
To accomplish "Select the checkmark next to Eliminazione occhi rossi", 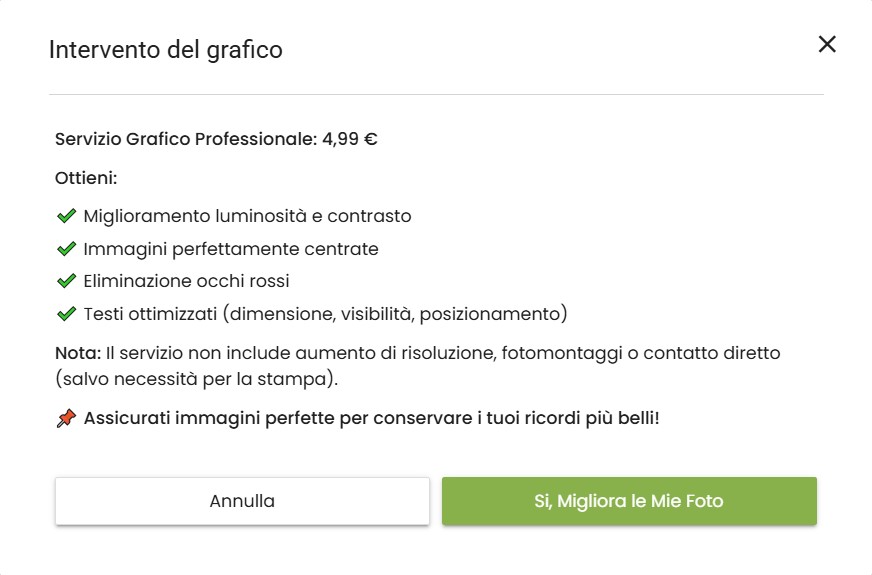I will [x=67, y=282].
